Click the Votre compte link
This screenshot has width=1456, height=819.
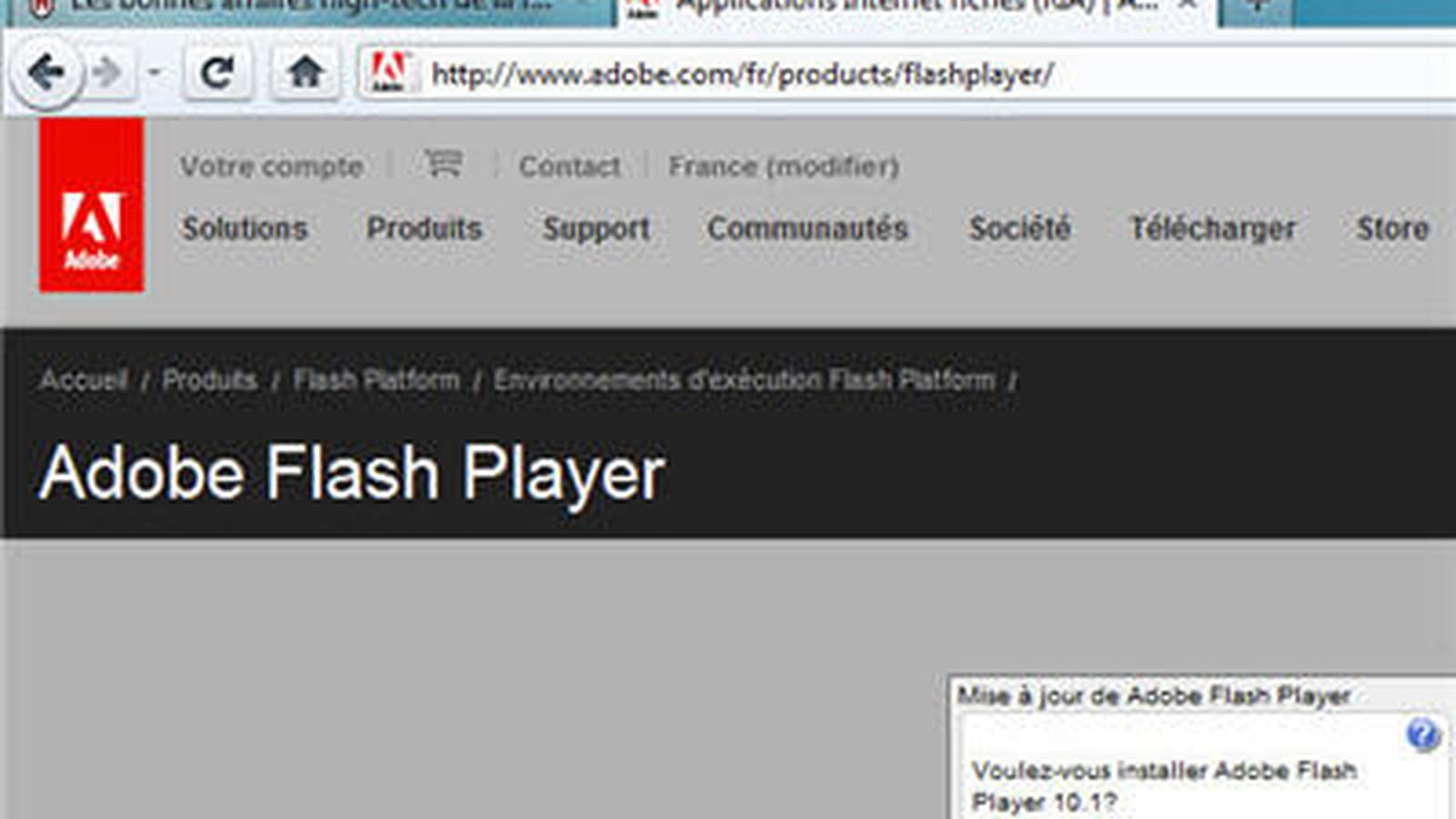coord(272,167)
